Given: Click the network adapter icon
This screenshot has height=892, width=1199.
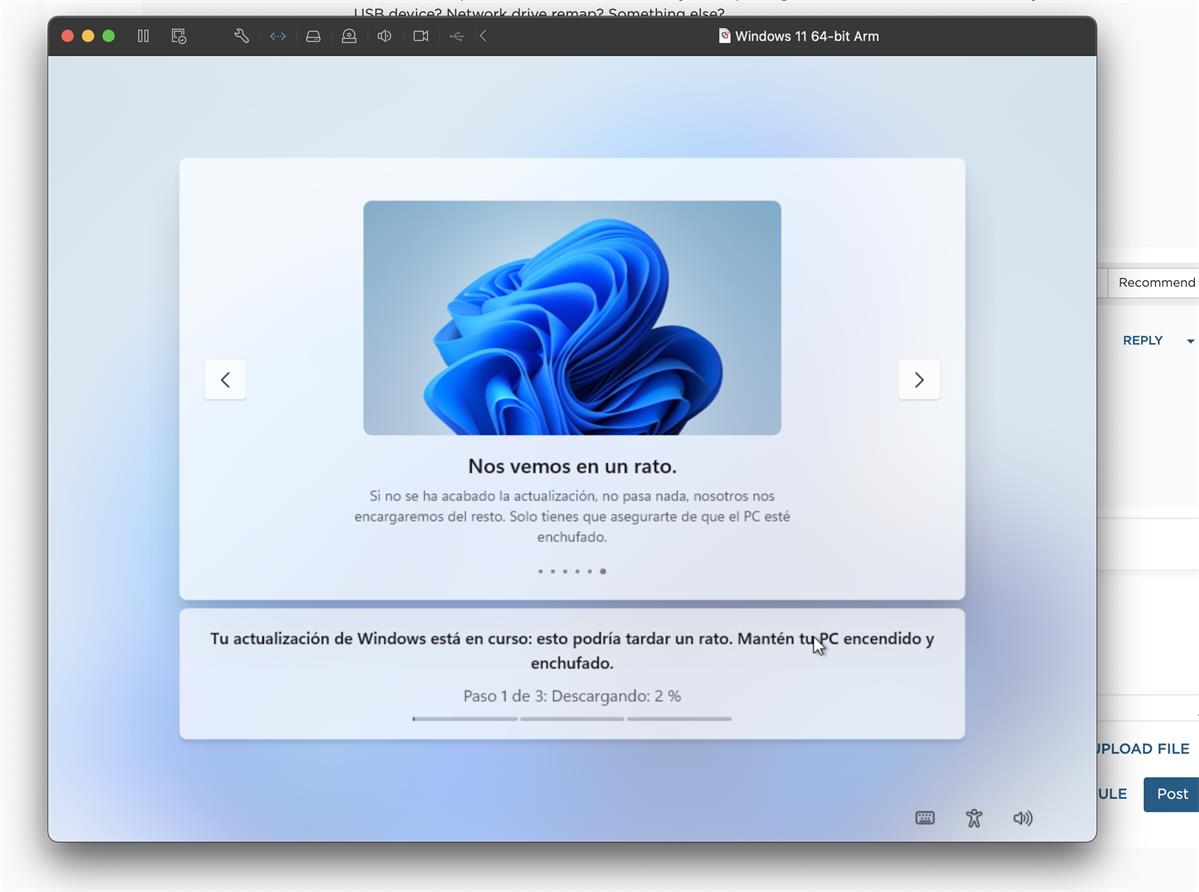Looking at the screenshot, I should [x=278, y=36].
